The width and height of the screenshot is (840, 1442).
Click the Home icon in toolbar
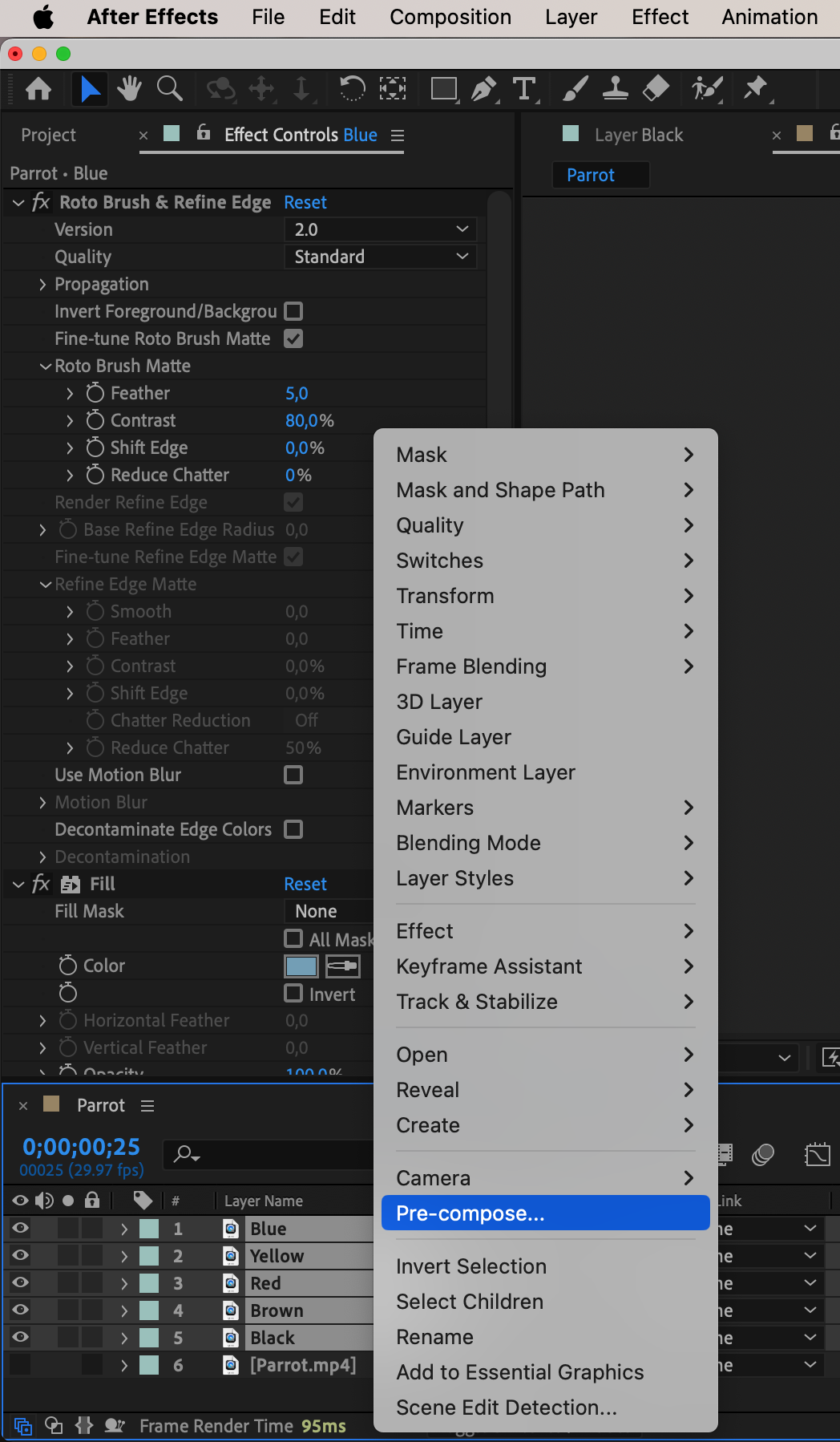(38, 89)
